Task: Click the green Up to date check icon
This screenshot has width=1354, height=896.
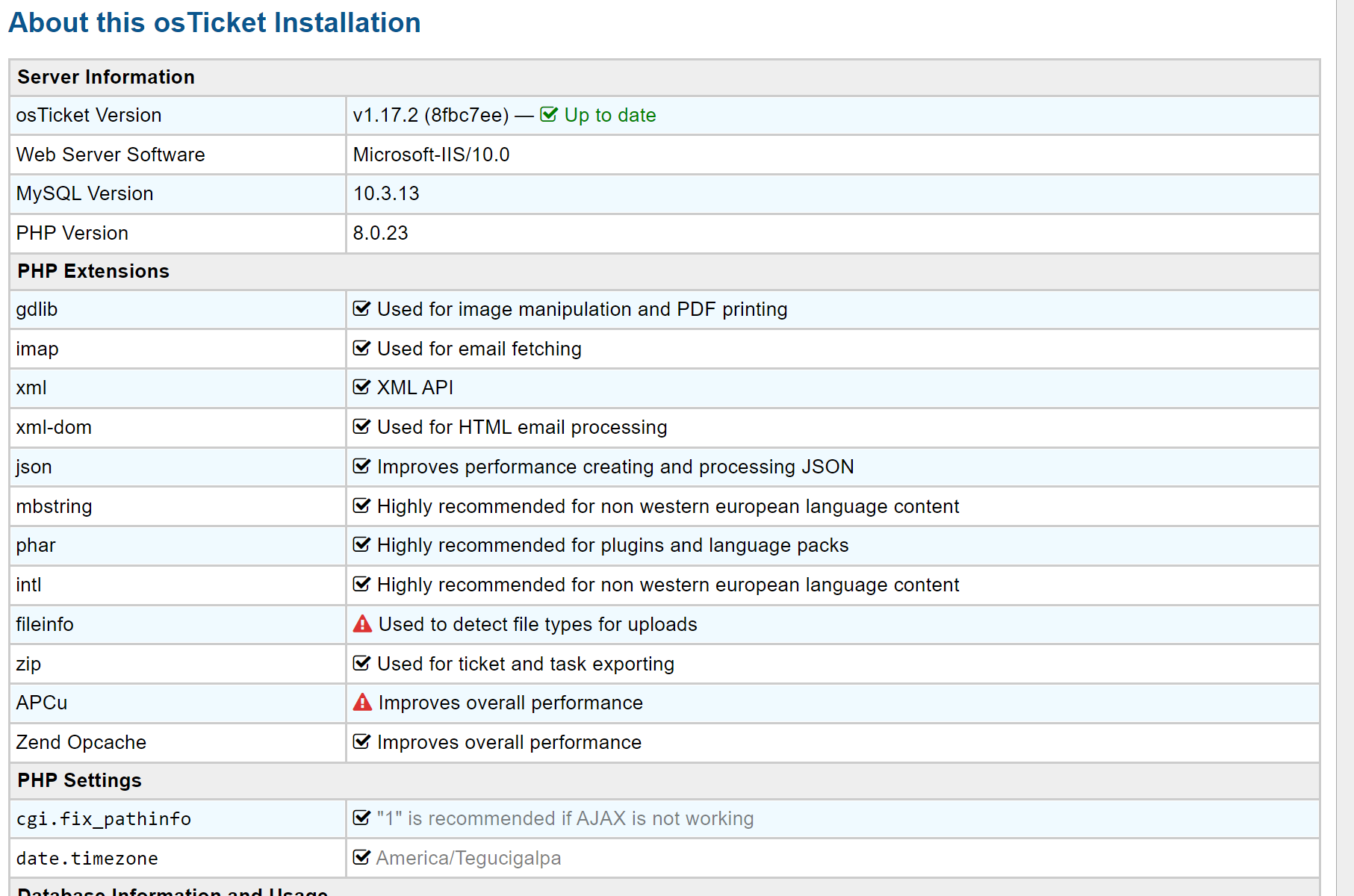Action: pos(549,115)
